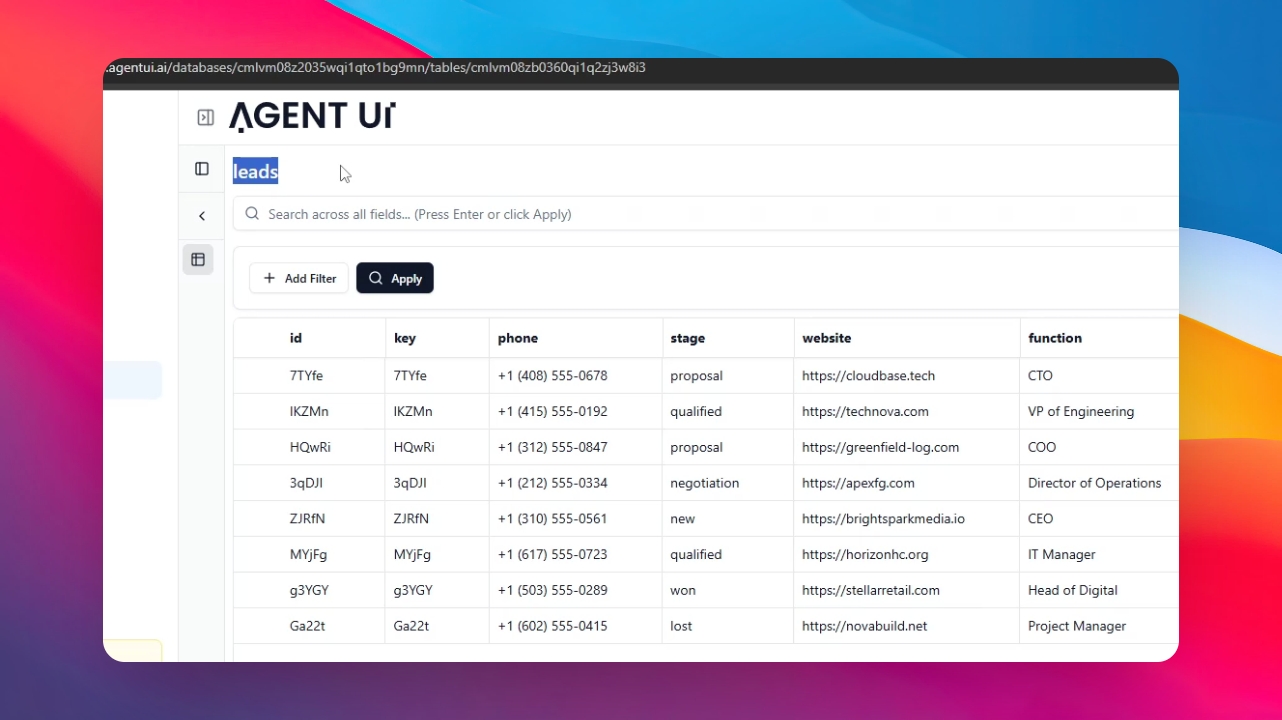This screenshot has height=720, width=1282.
Task: Click the highlighted leads table title
Action: click(x=256, y=172)
